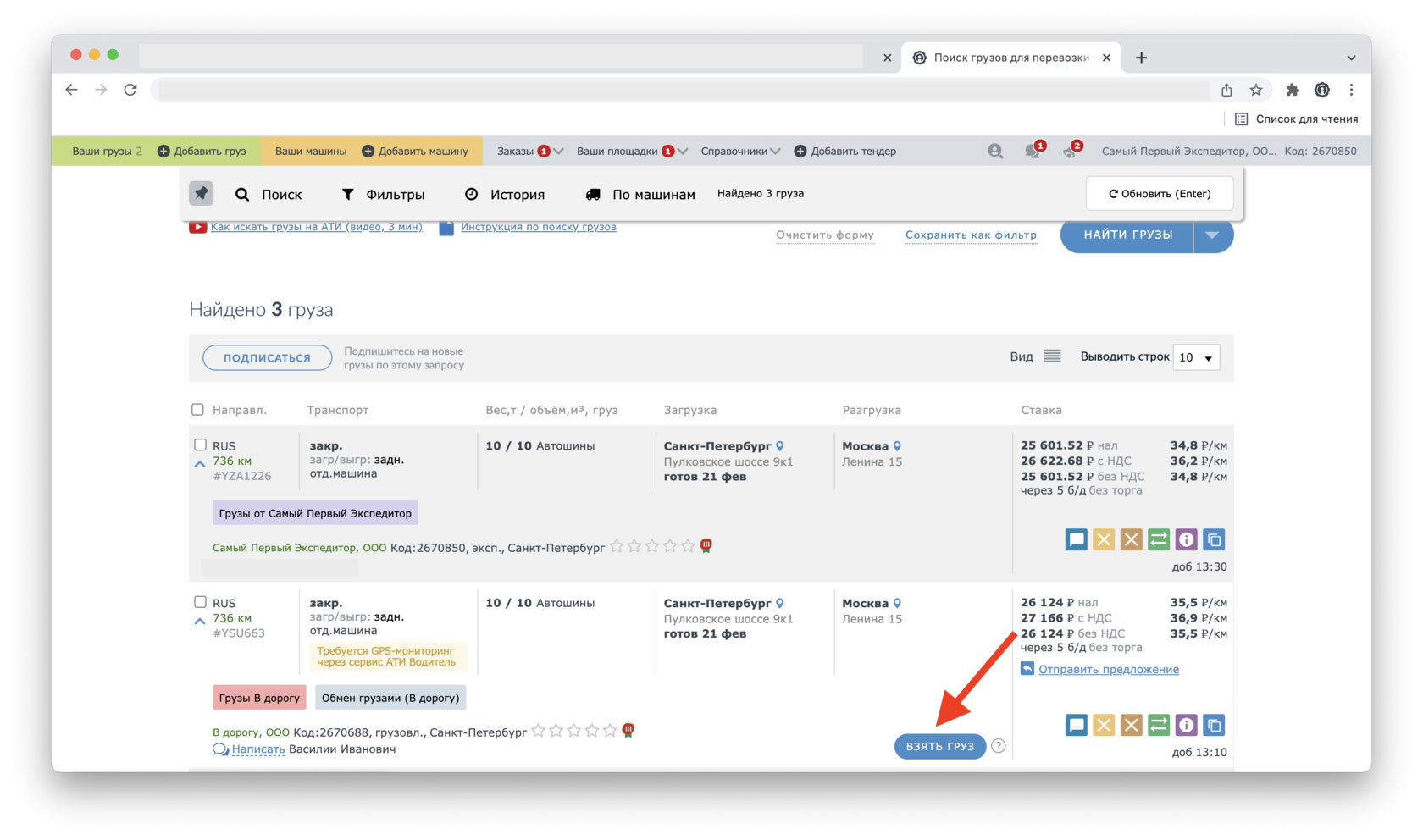Click purple info icon for cargo #YZA1226
The height and width of the screenshot is (840, 1423).
(x=1186, y=539)
